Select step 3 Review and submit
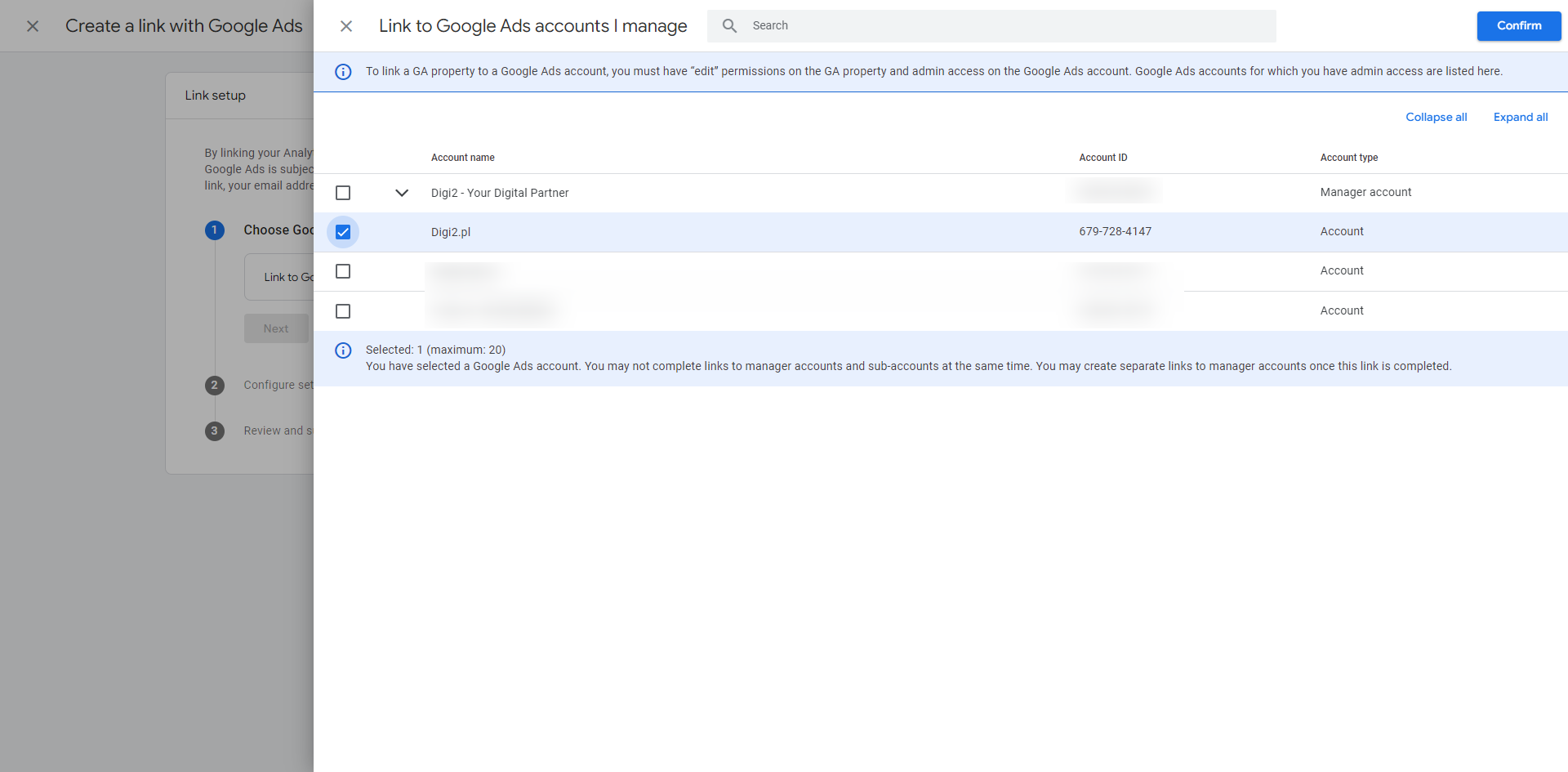 259,431
